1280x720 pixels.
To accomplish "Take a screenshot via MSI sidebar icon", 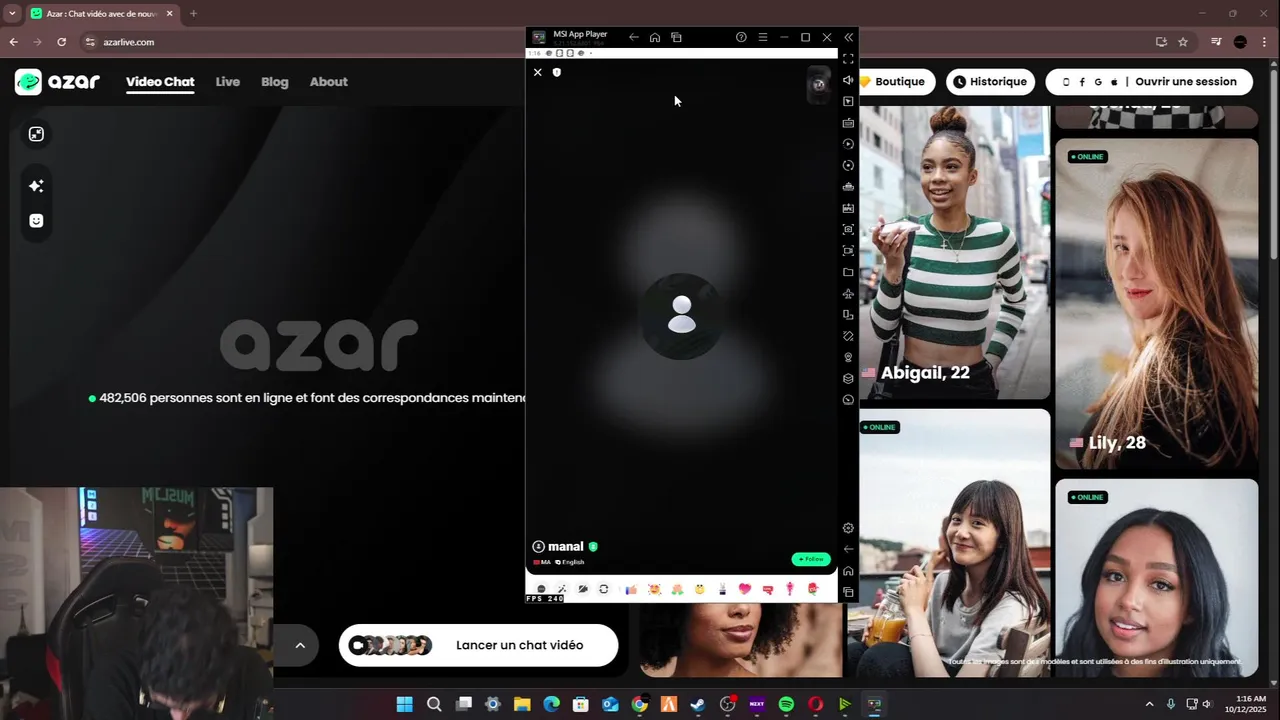I will [849, 229].
